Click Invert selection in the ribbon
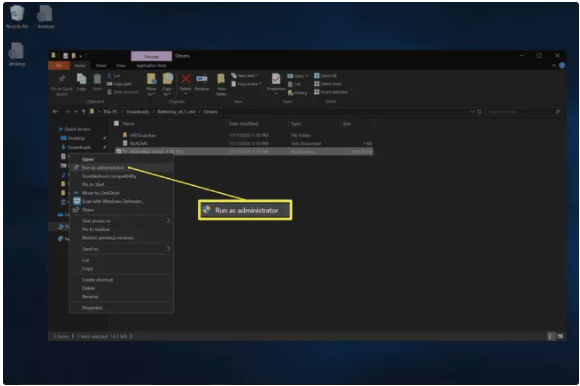580x386 pixels. [x=331, y=92]
